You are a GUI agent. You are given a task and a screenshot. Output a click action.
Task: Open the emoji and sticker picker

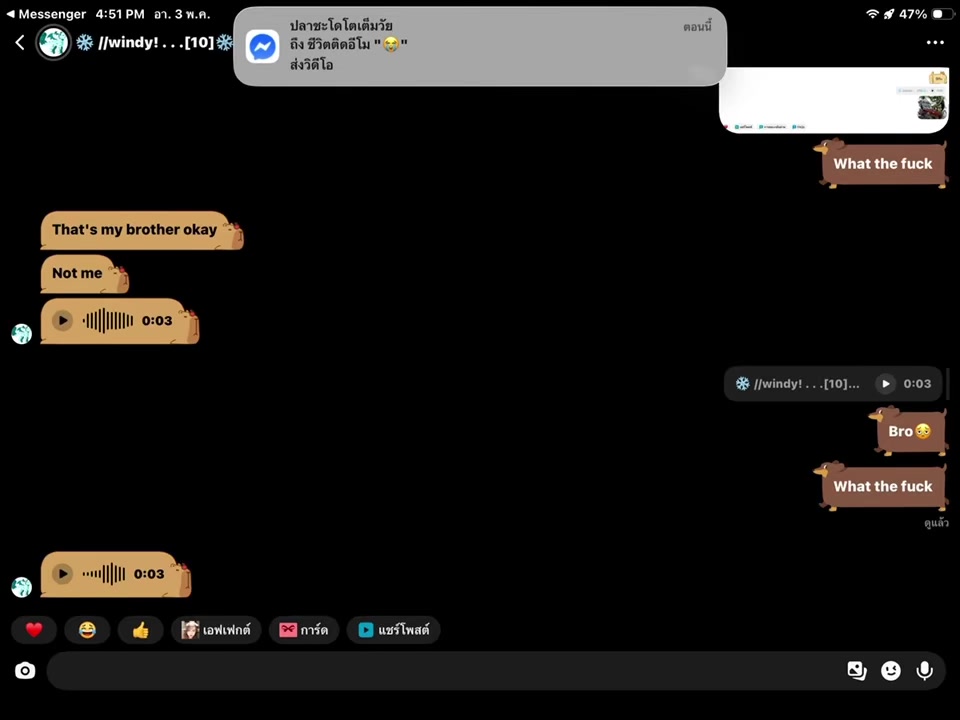coord(890,670)
